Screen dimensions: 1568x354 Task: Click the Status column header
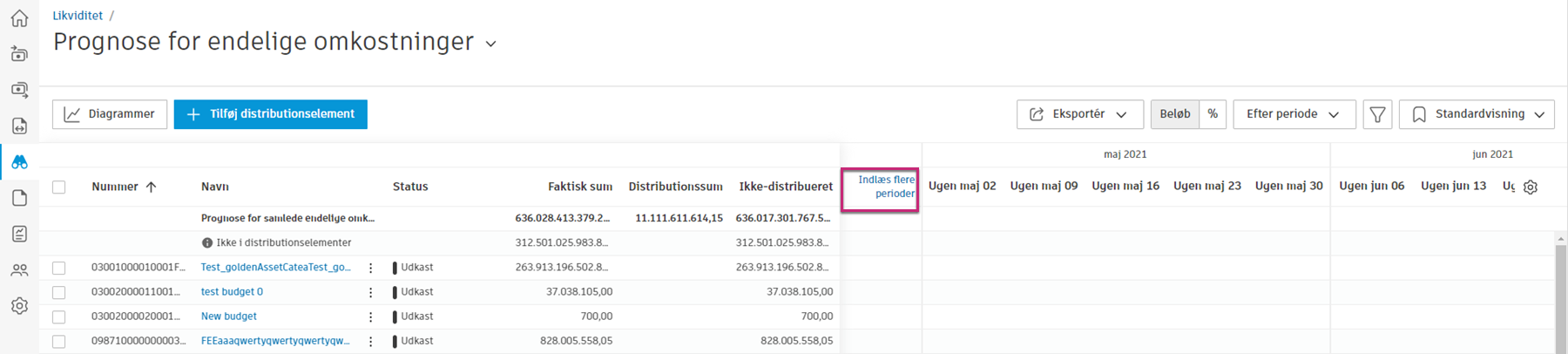pyautogui.click(x=410, y=187)
